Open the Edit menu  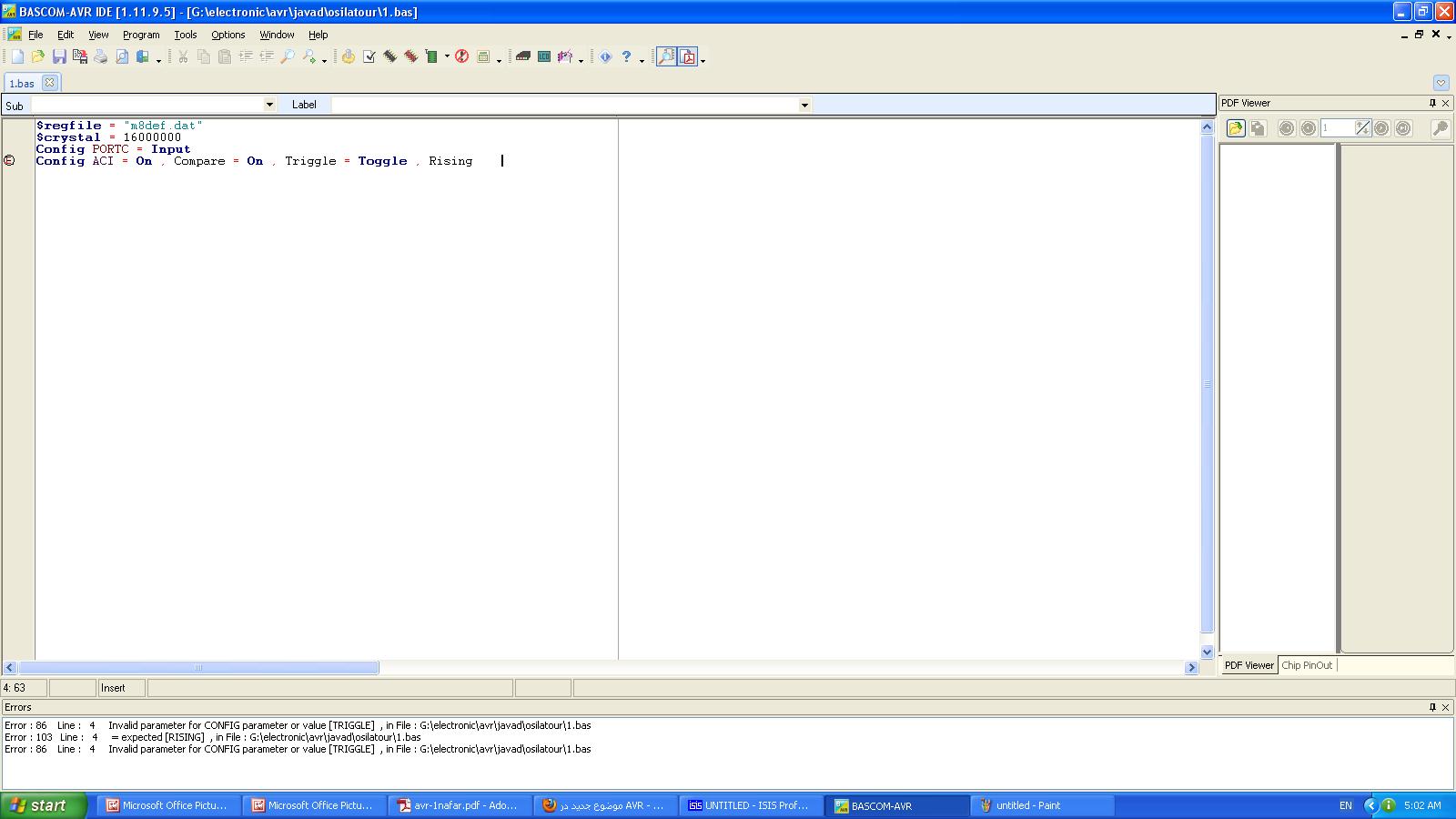tap(66, 35)
